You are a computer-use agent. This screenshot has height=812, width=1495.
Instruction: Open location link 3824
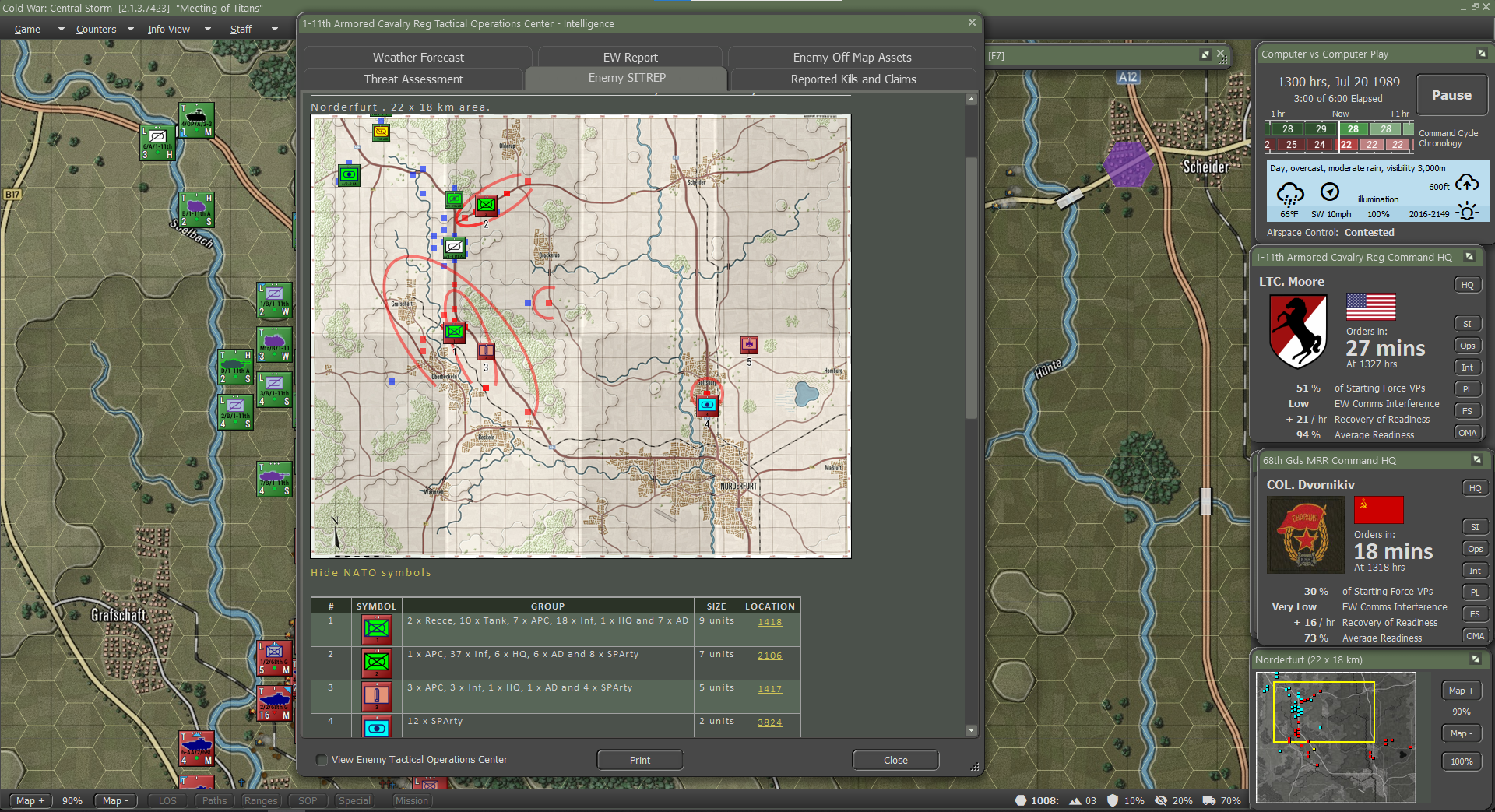tap(769, 722)
